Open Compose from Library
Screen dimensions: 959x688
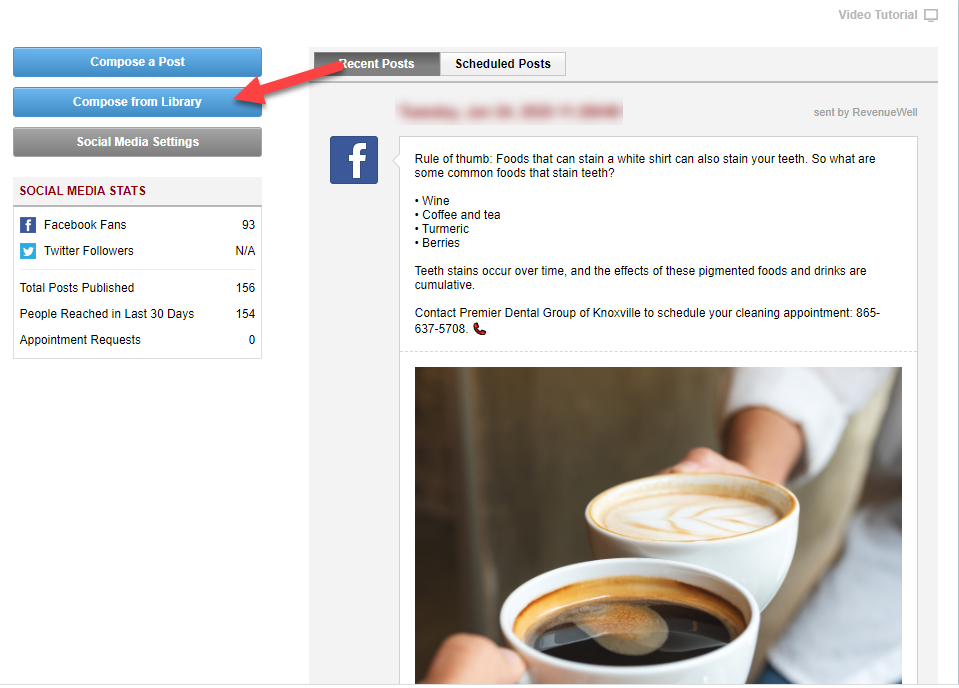tap(138, 102)
